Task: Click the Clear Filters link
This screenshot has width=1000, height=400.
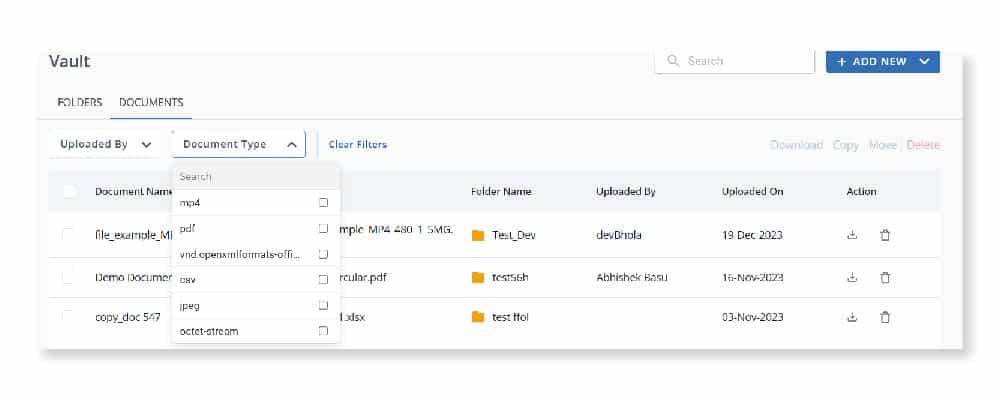Action: pos(358,145)
